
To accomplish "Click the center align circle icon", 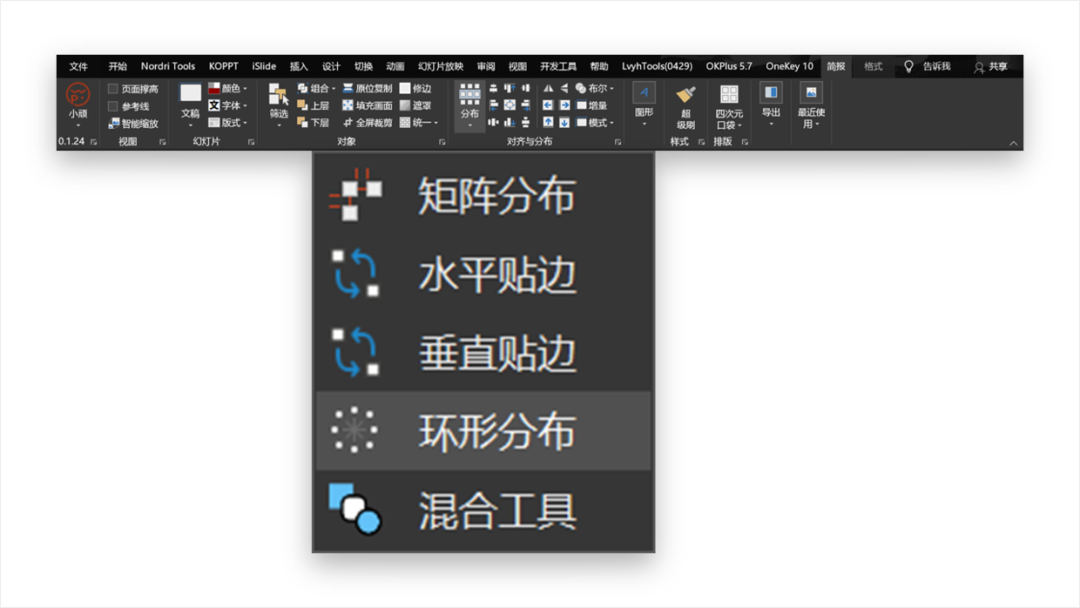I will [x=510, y=105].
